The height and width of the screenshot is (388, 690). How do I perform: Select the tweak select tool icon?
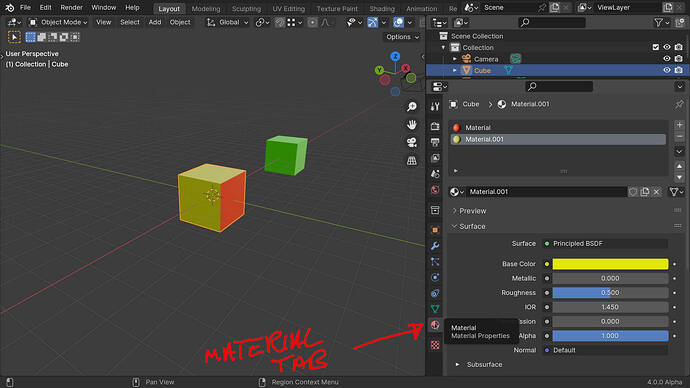click(14, 37)
